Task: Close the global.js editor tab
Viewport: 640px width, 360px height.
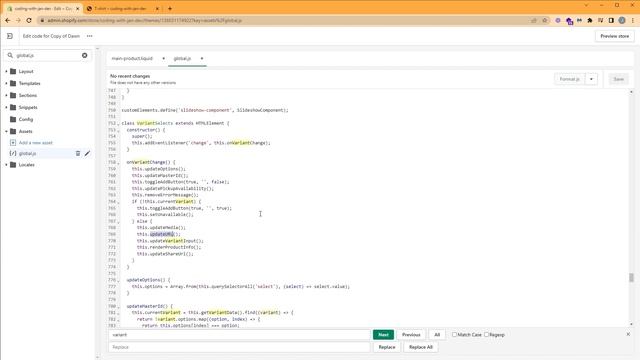Action: click(x=202, y=58)
